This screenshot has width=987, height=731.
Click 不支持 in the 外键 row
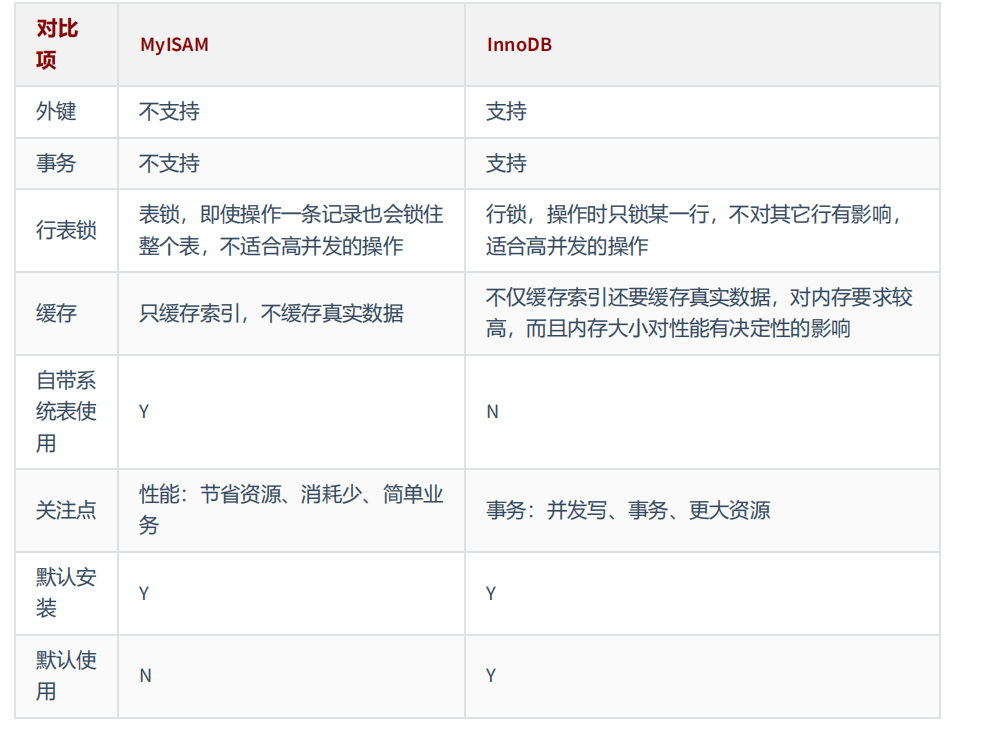pyautogui.click(x=169, y=111)
